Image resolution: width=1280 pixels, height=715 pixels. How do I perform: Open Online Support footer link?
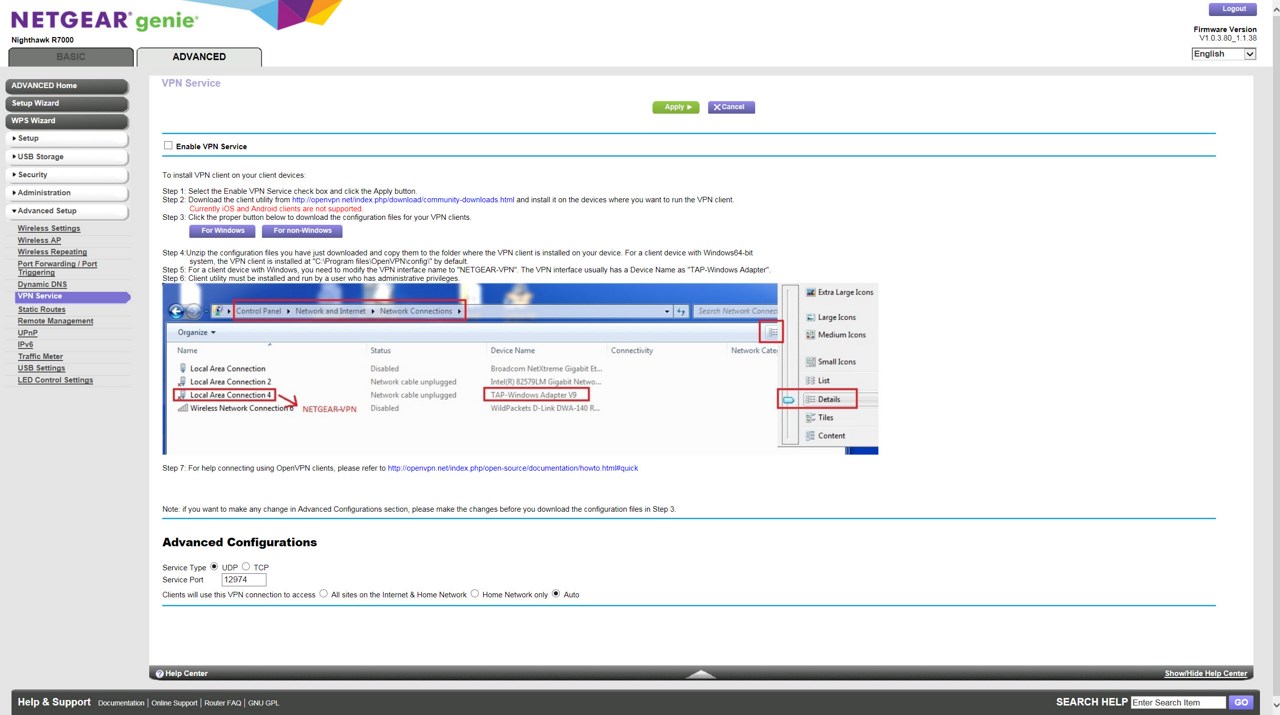coord(175,703)
